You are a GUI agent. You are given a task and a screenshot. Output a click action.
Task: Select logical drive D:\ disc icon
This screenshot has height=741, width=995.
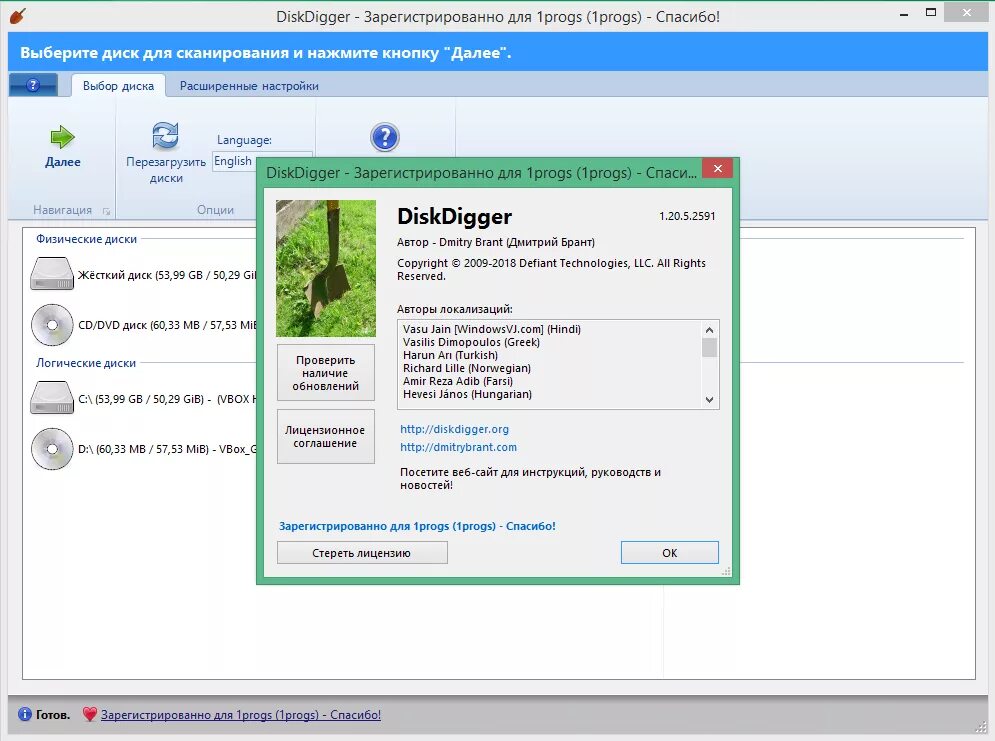pyautogui.click(x=52, y=449)
